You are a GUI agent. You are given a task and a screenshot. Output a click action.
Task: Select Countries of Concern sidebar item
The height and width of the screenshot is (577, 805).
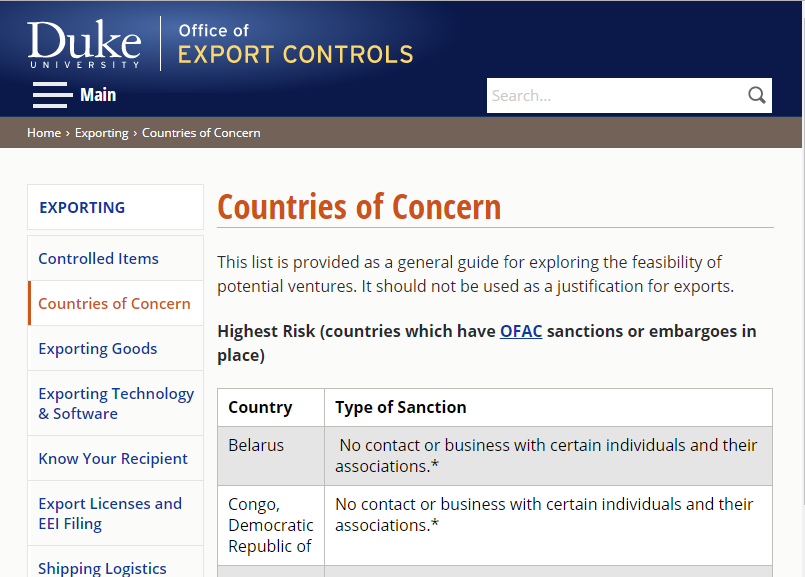(114, 303)
